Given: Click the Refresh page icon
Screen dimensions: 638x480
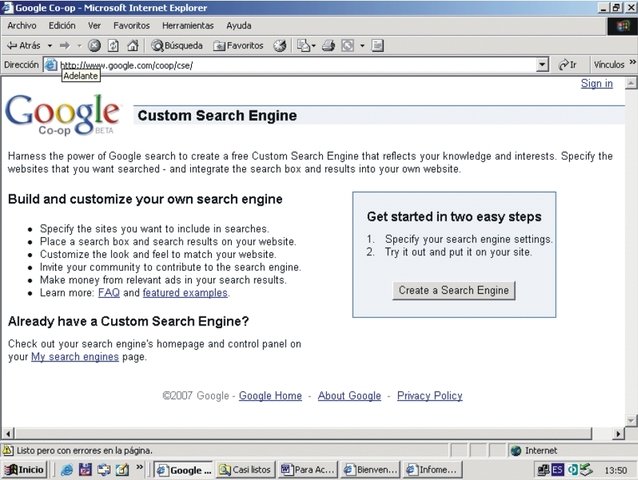Looking at the screenshot, I should 113,46.
